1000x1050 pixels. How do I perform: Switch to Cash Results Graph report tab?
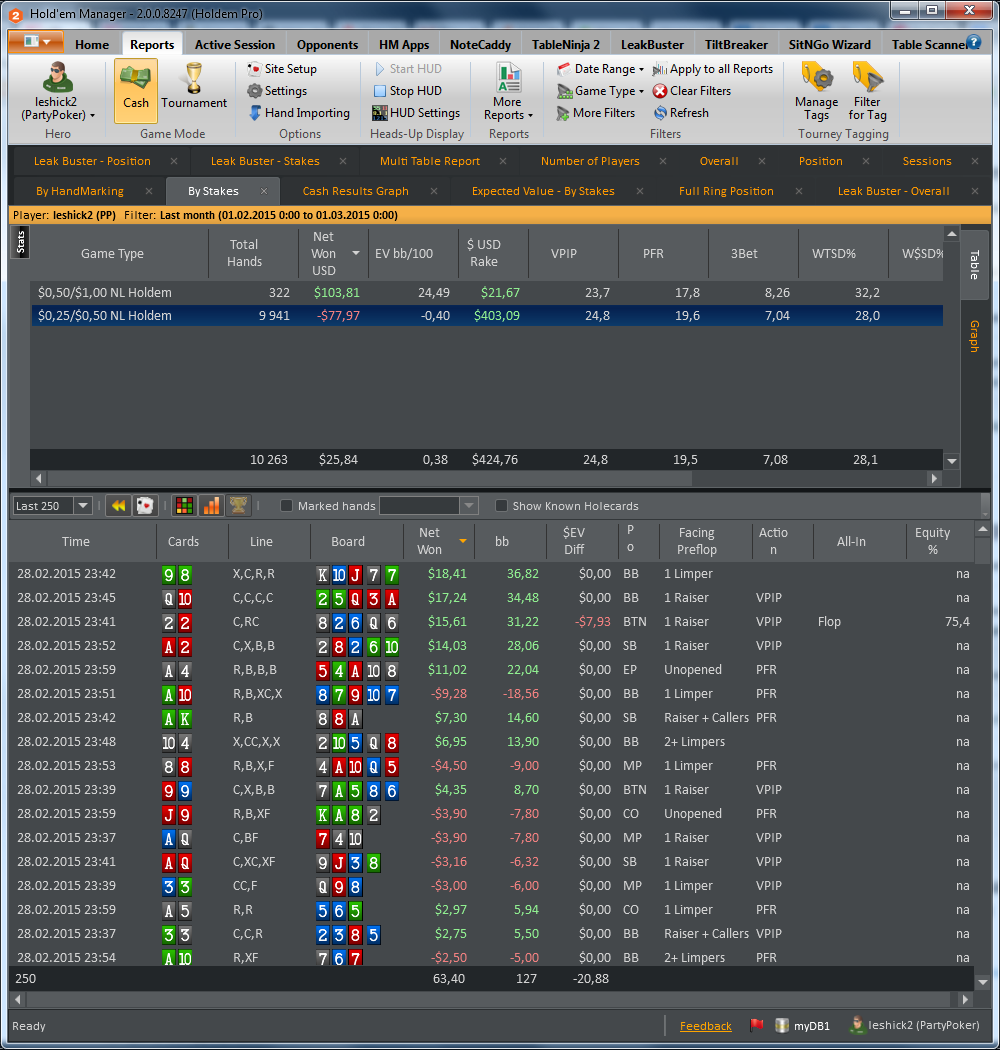tap(355, 191)
